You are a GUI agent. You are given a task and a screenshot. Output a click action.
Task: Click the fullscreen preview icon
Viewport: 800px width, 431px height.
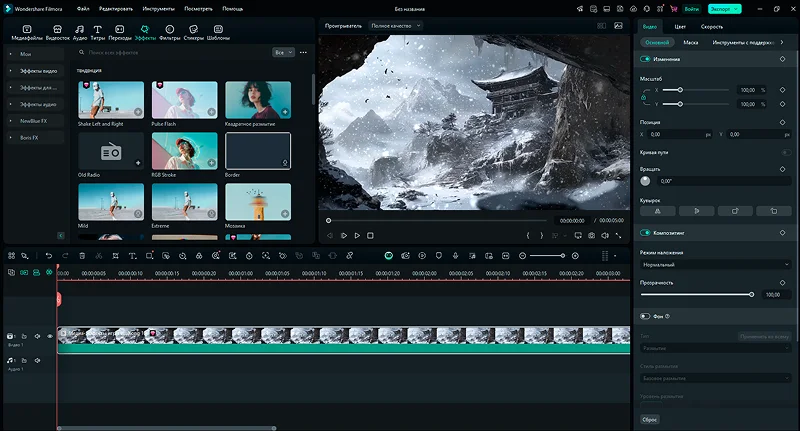coord(618,236)
